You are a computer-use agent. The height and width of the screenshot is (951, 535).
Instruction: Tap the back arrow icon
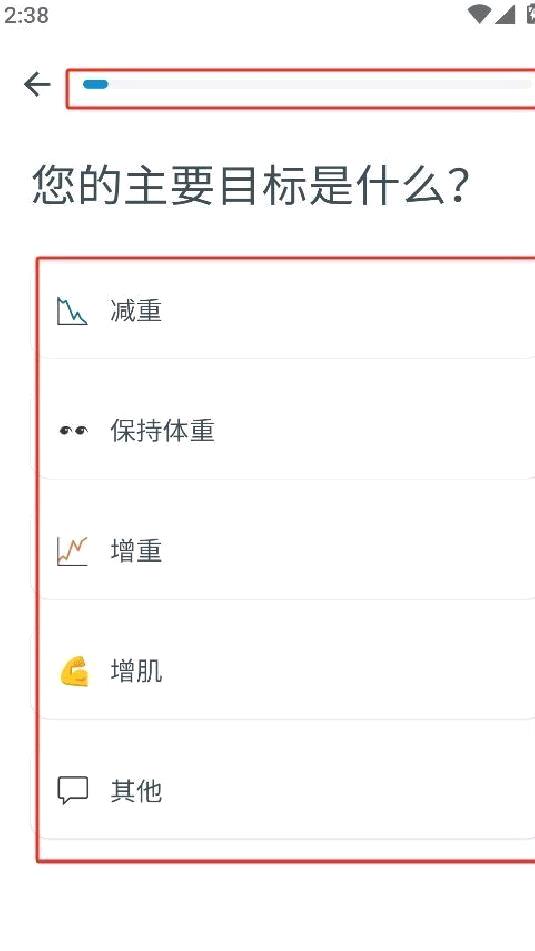click(37, 84)
